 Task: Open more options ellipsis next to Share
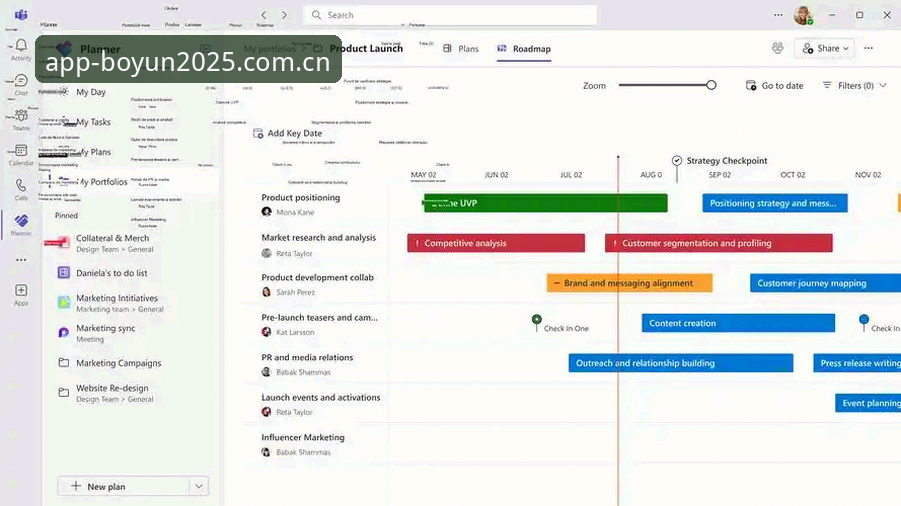coord(868,48)
